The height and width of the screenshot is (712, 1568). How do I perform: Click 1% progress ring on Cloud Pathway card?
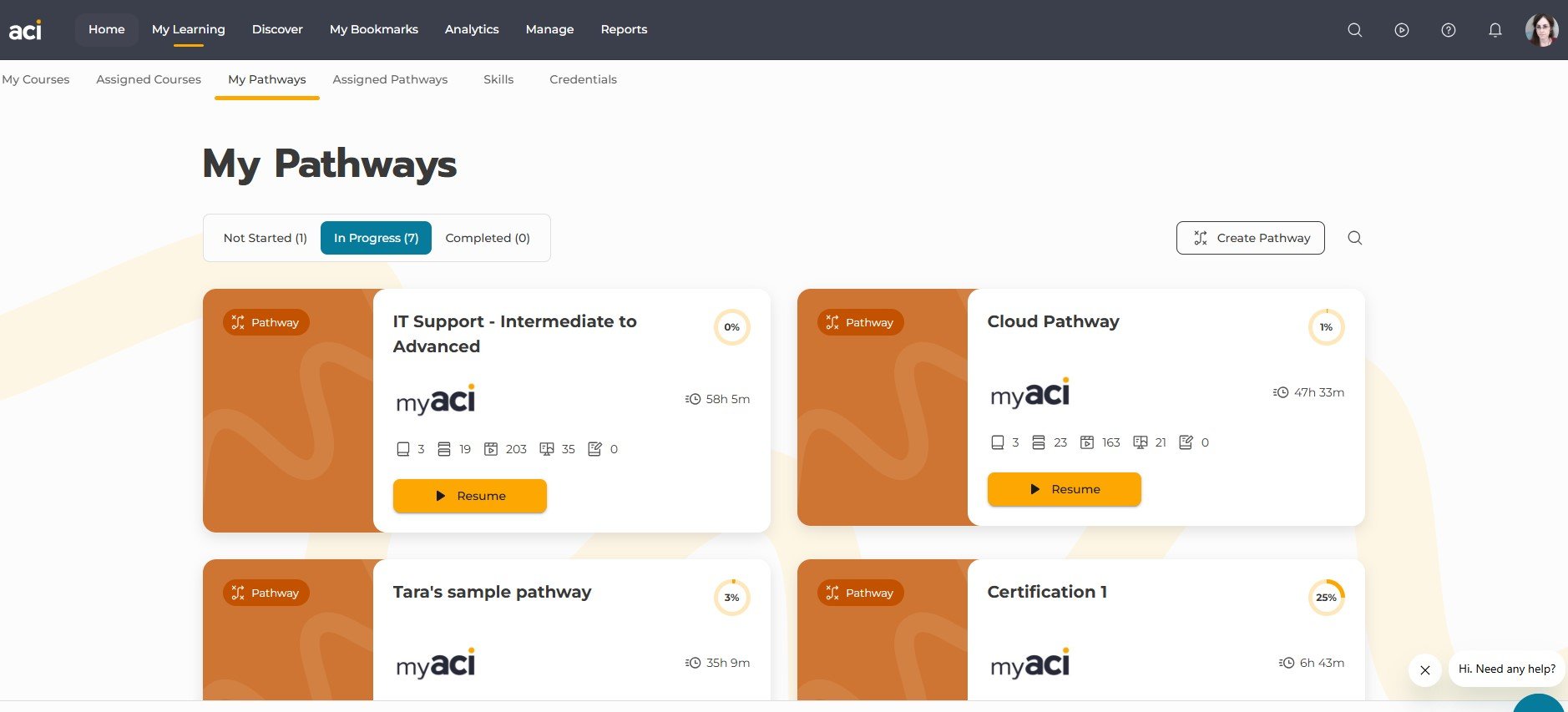pyautogui.click(x=1327, y=327)
